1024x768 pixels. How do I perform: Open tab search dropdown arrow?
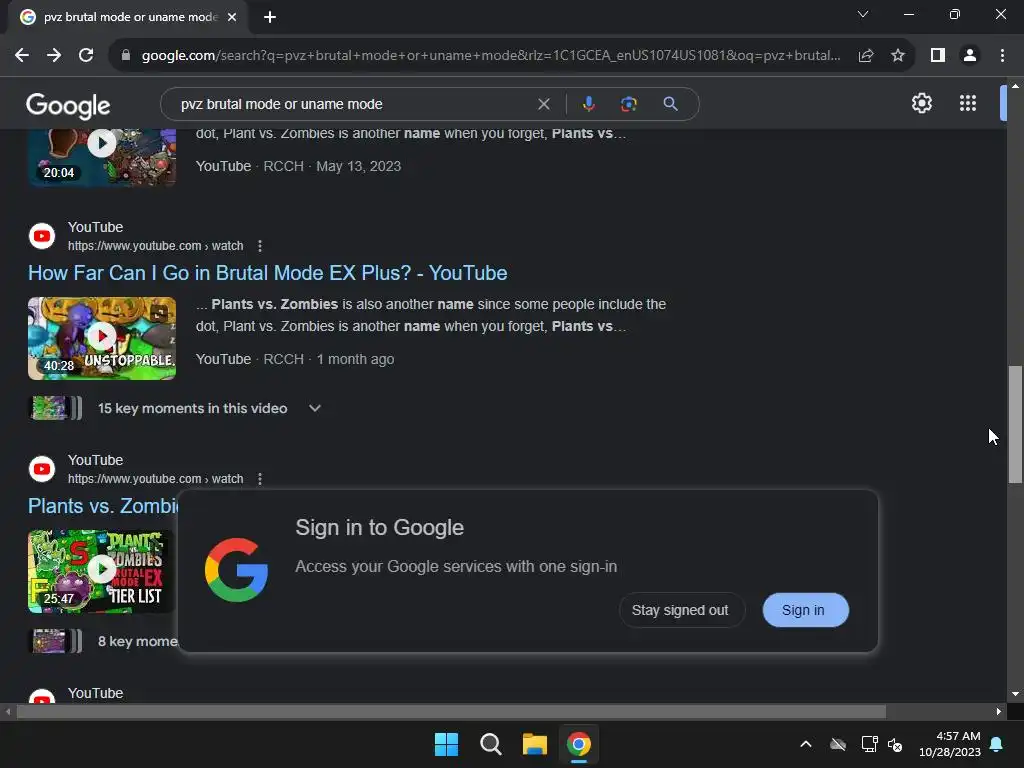tap(863, 14)
